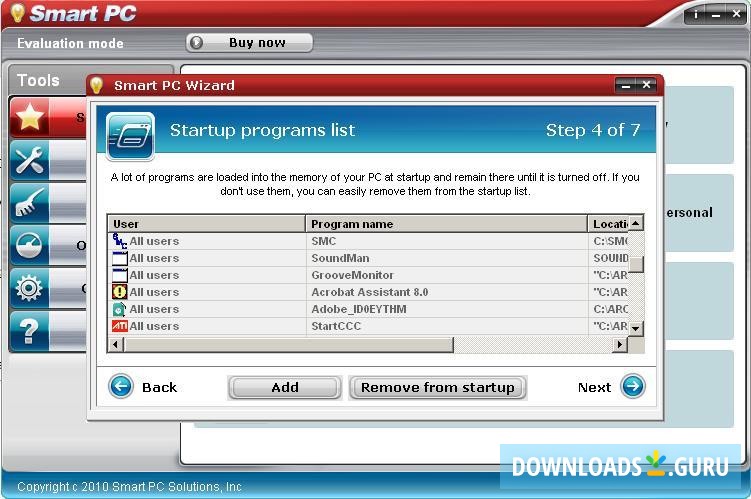Screen dimensions: 751x499
Task: Click the Adobe_ID0EYTHM row icon
Action: pos(119,309)
